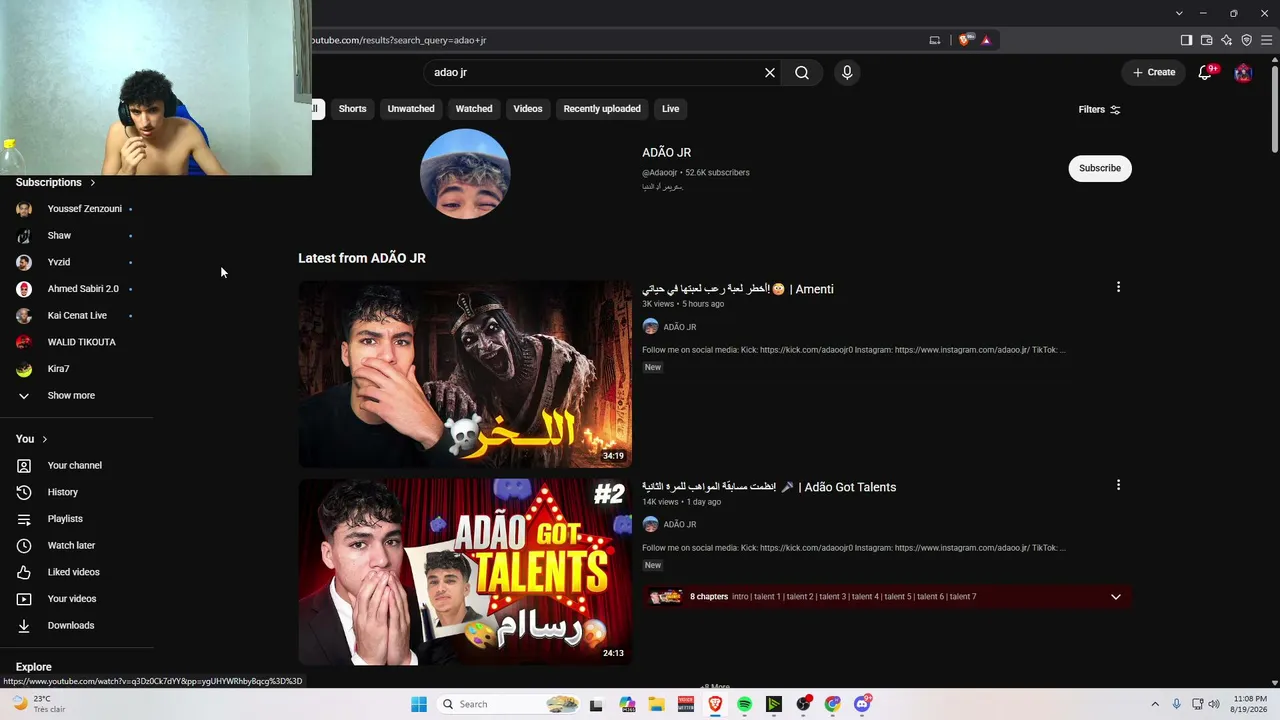1280x720 pixels.
Task: Show hidden system tray icons
Action: tap(1156, 704)
